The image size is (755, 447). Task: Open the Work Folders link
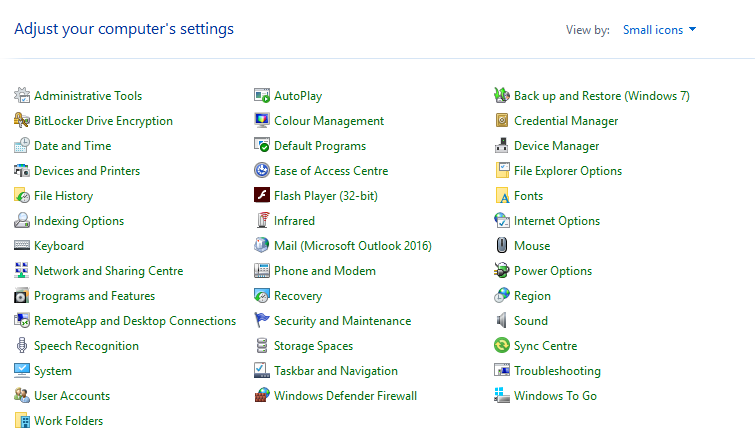68,421
